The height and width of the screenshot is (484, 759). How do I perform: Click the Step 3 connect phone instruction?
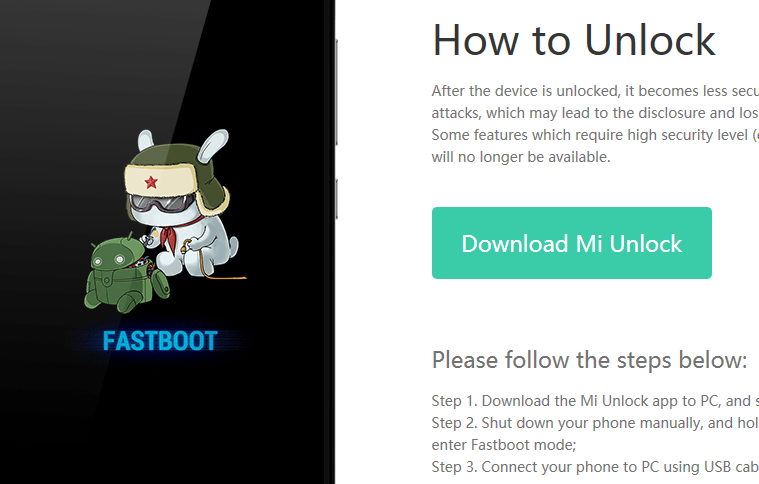coord(595,467)
